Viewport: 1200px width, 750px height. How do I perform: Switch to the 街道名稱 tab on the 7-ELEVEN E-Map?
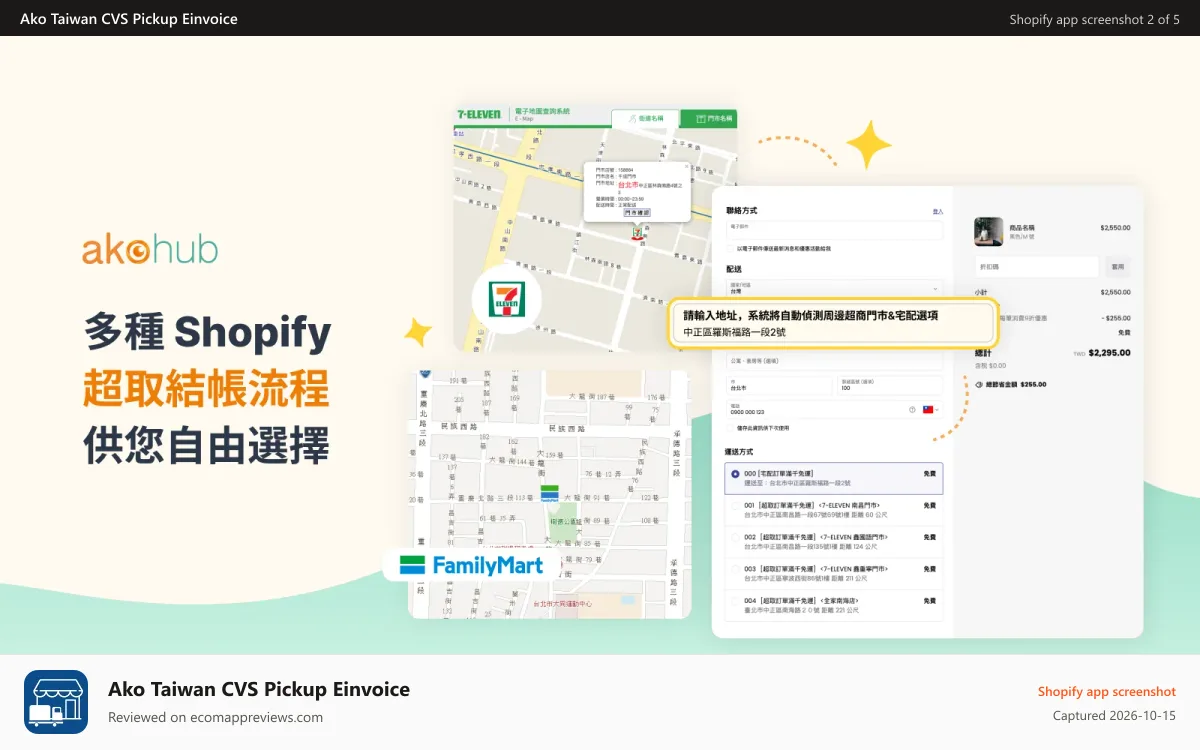(x=645, y=118)
